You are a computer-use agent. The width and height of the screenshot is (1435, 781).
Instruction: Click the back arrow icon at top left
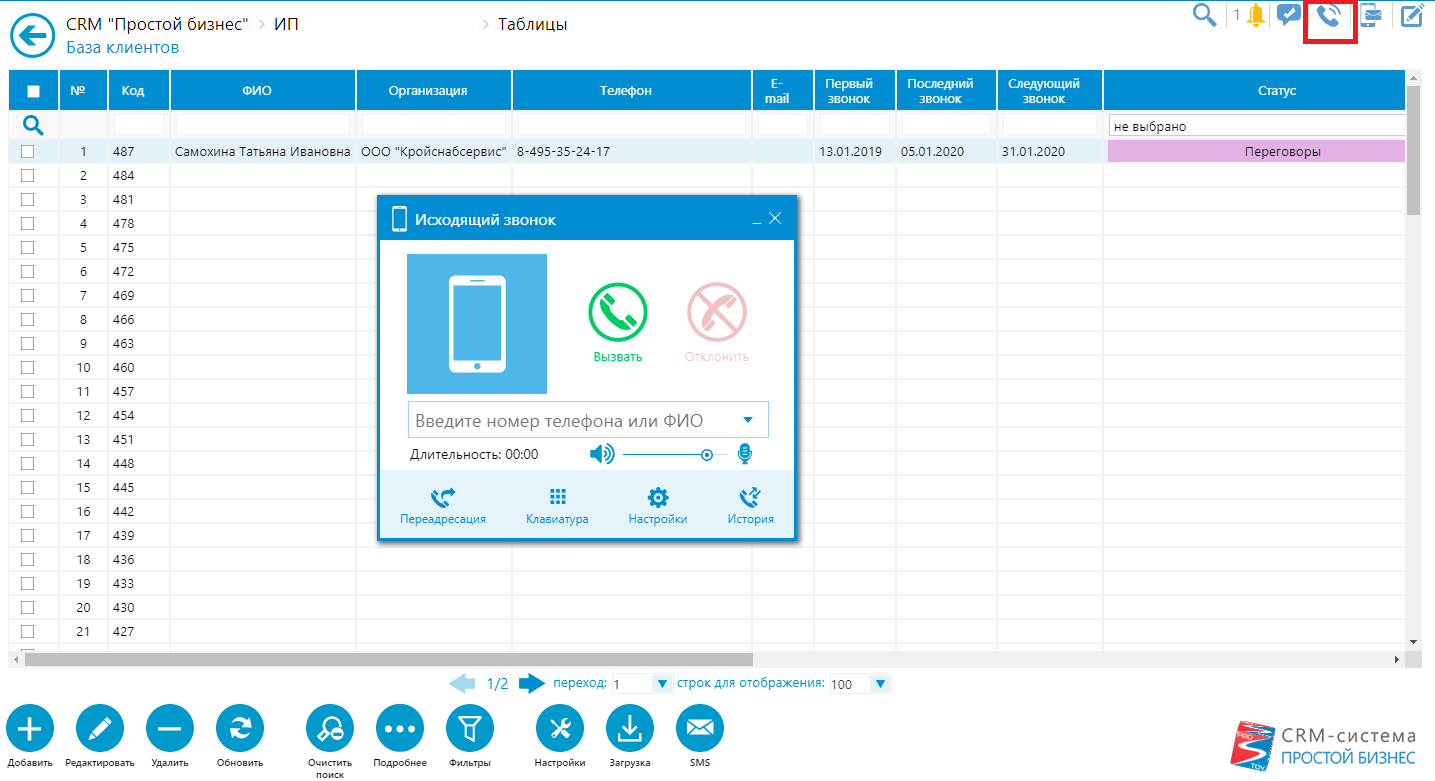point(33,37)
